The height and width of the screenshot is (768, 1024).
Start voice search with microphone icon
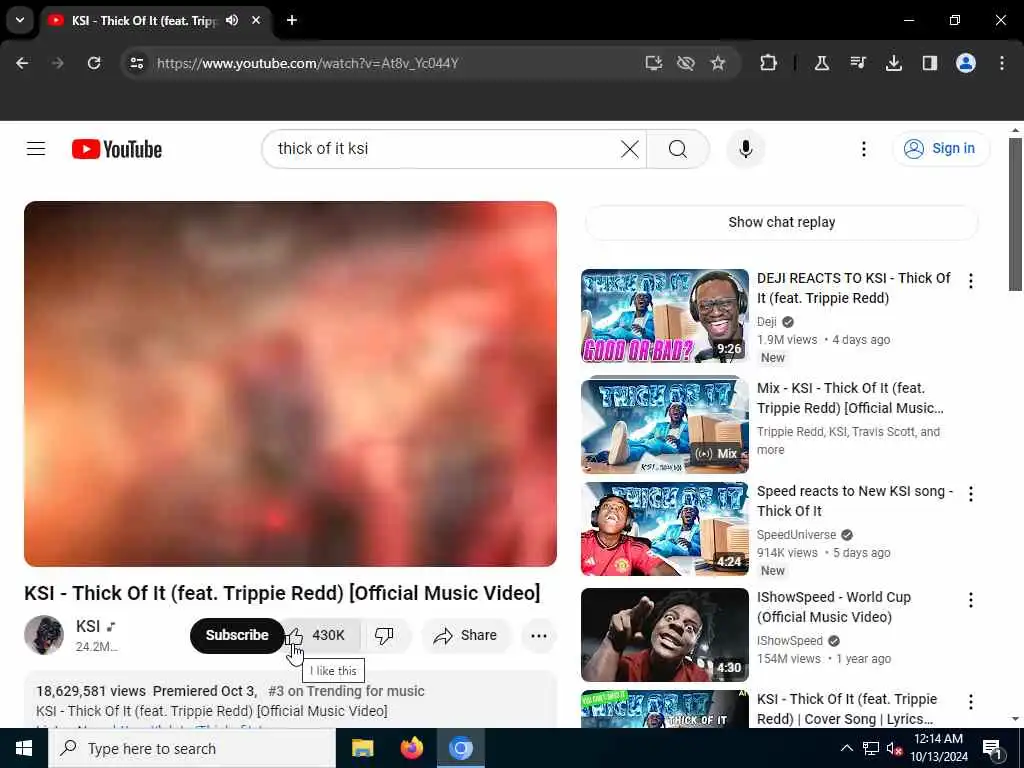tap(745, 149)
